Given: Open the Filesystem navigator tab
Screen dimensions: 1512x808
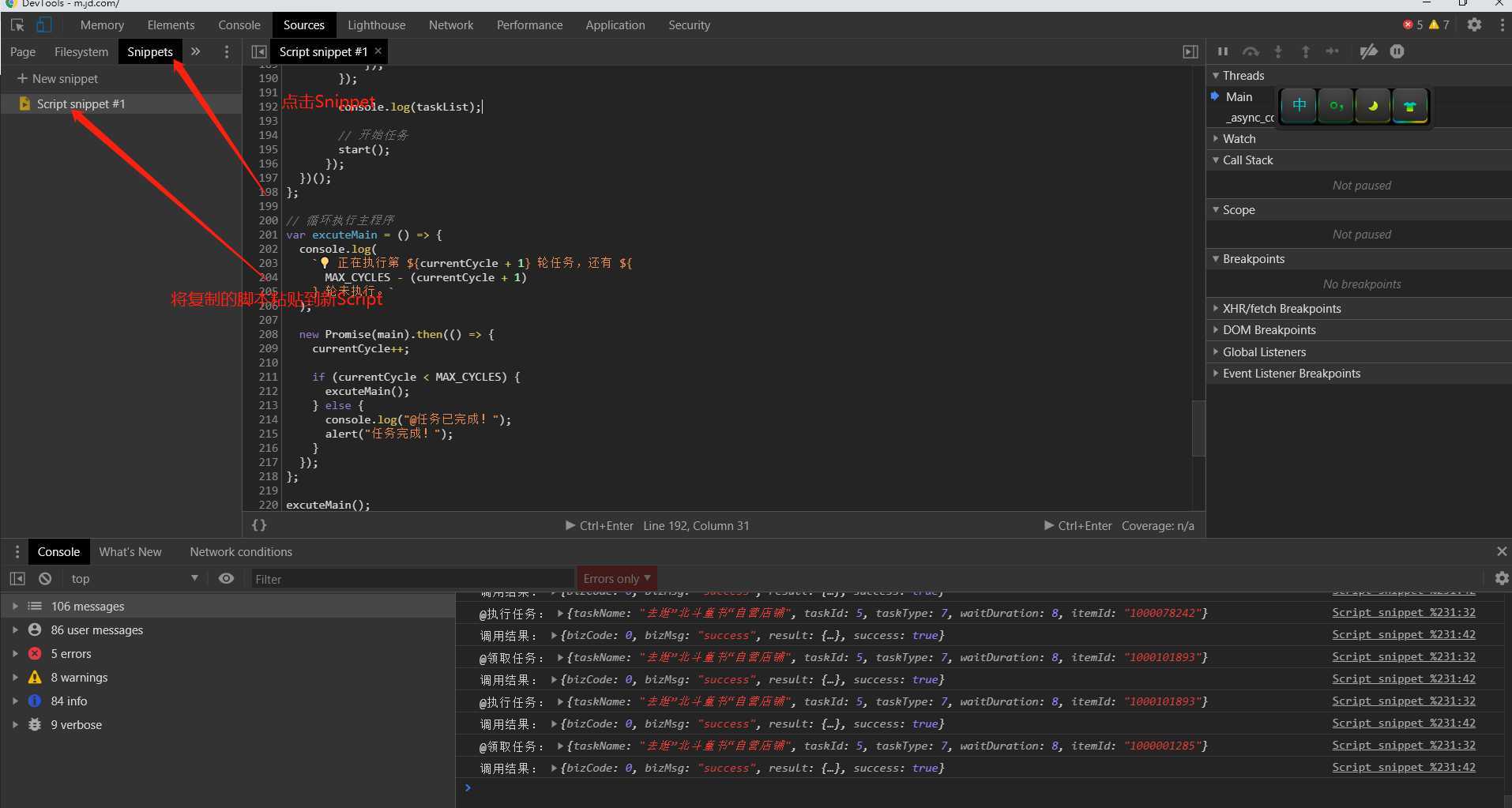Looking at the screenshot, I should (81, 52).
